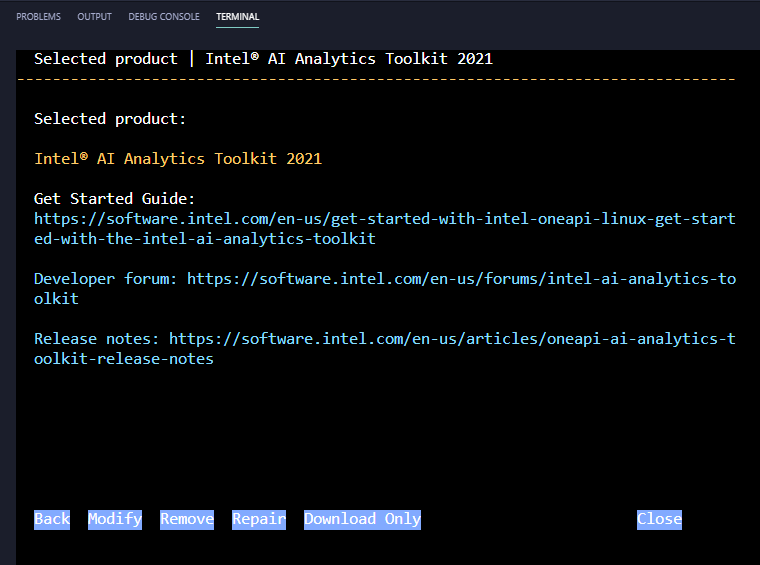Screen dimensions: 760x565
Task: Open the OUTPUT tab
Action: point(95,16)
